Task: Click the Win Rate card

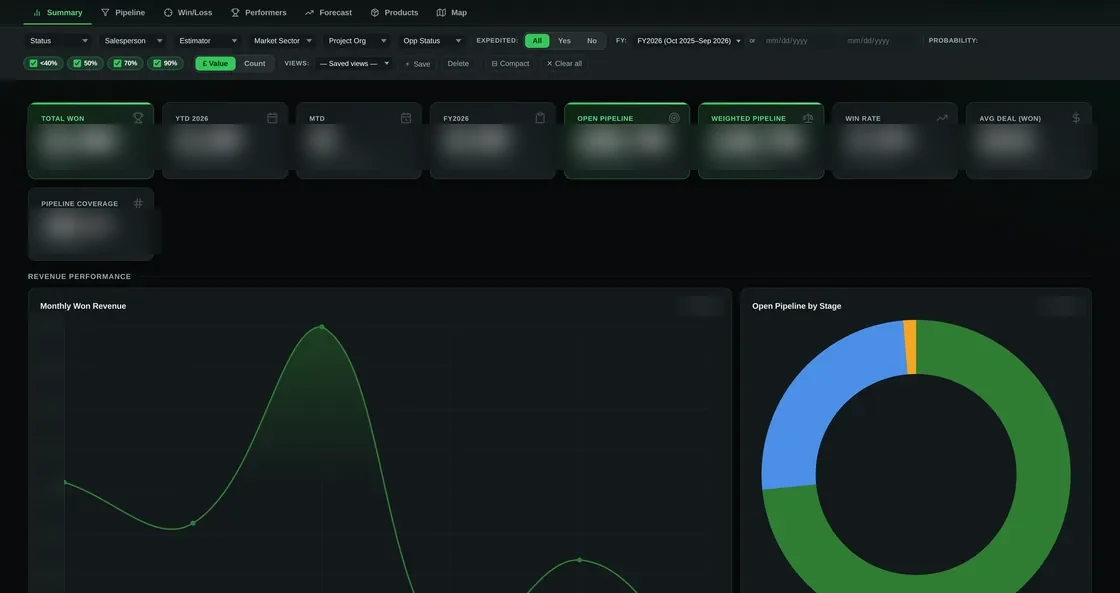Action: click(x=894, y=141)
